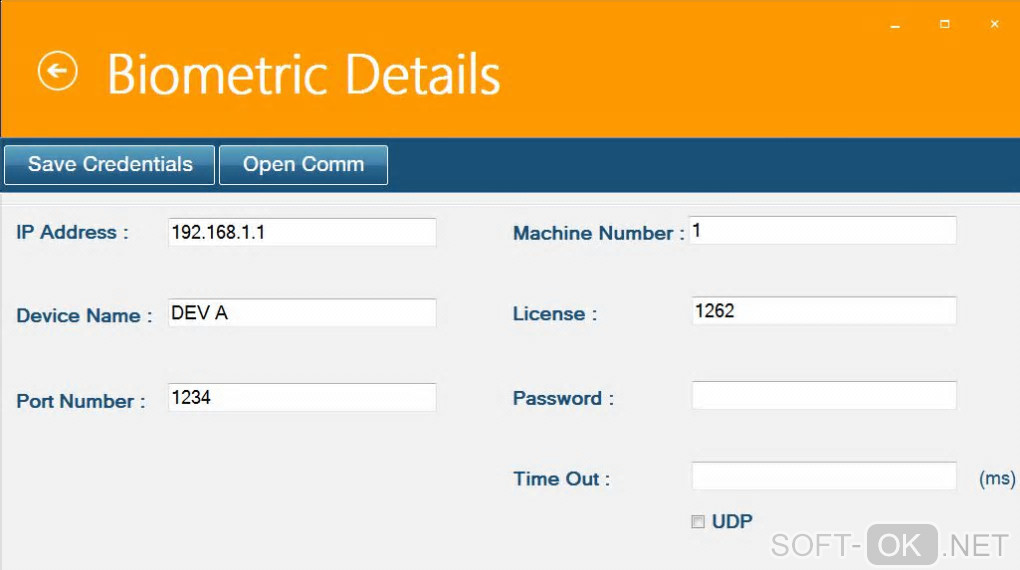Focus the License input box
The width and height of the screenshot is (1020, 570).
[823, 311]
